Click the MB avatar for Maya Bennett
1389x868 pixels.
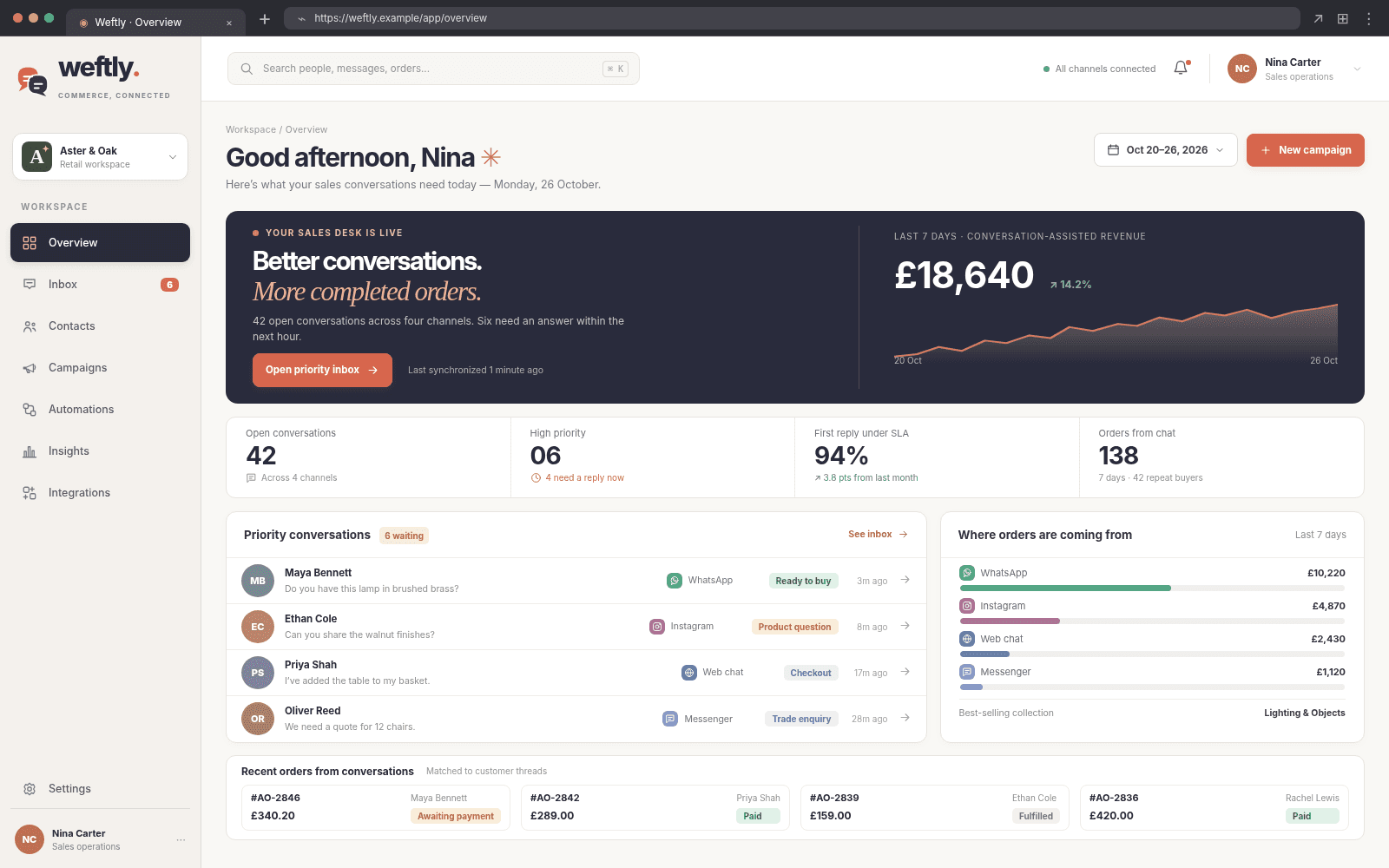pos(258,581)
